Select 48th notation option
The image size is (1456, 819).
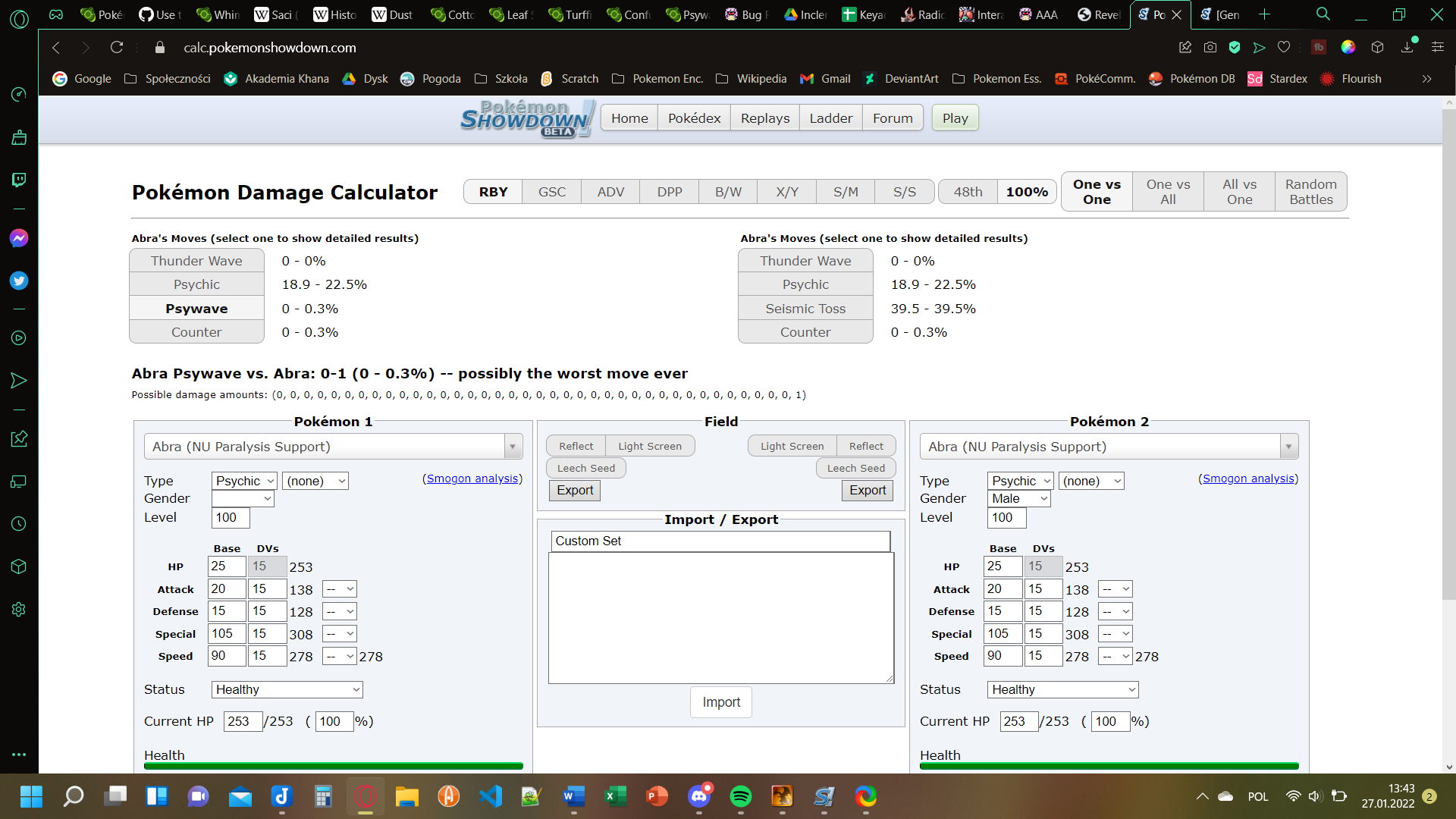(968, 192)
